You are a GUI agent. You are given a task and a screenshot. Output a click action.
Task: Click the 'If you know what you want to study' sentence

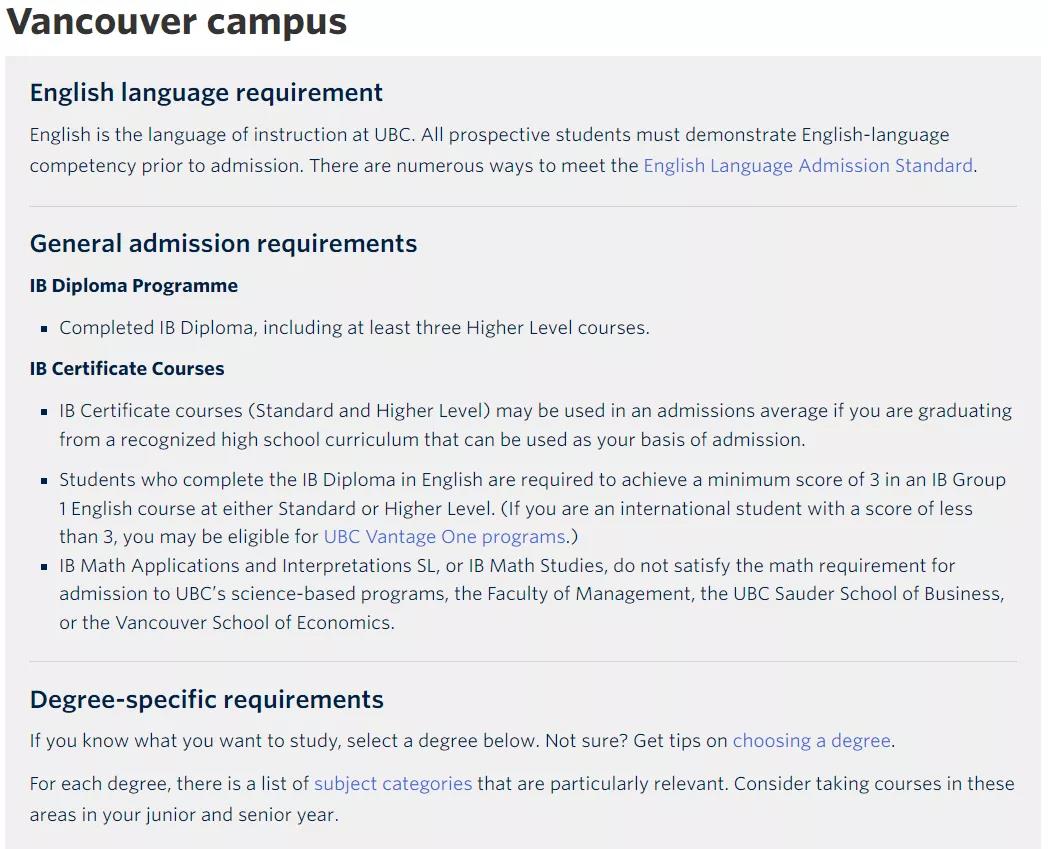point(378,741)
